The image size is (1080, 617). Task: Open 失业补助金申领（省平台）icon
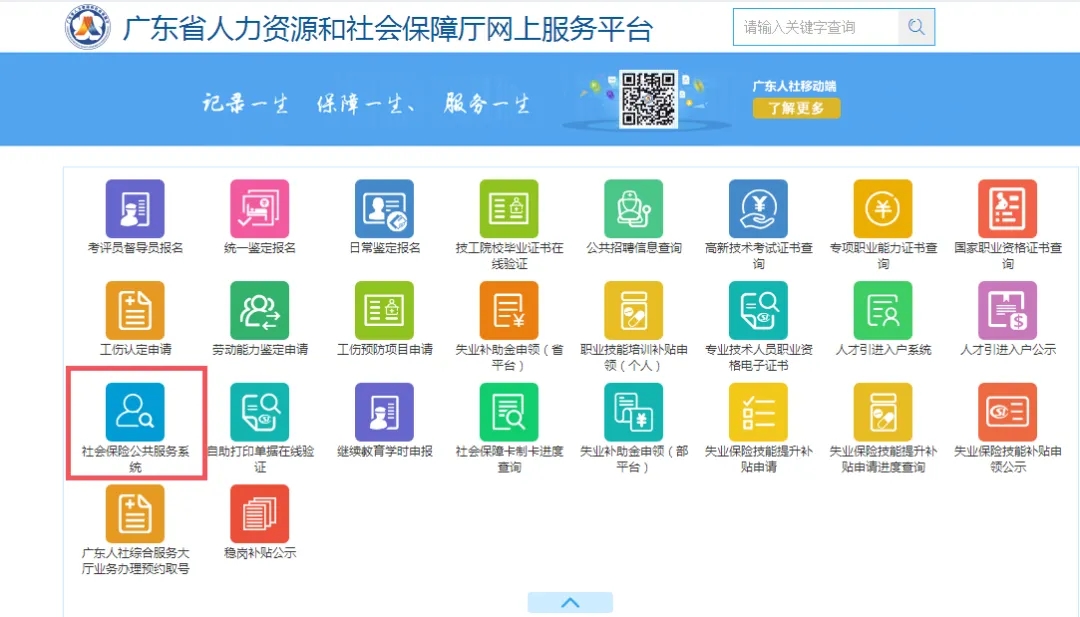tap(509, 311)
